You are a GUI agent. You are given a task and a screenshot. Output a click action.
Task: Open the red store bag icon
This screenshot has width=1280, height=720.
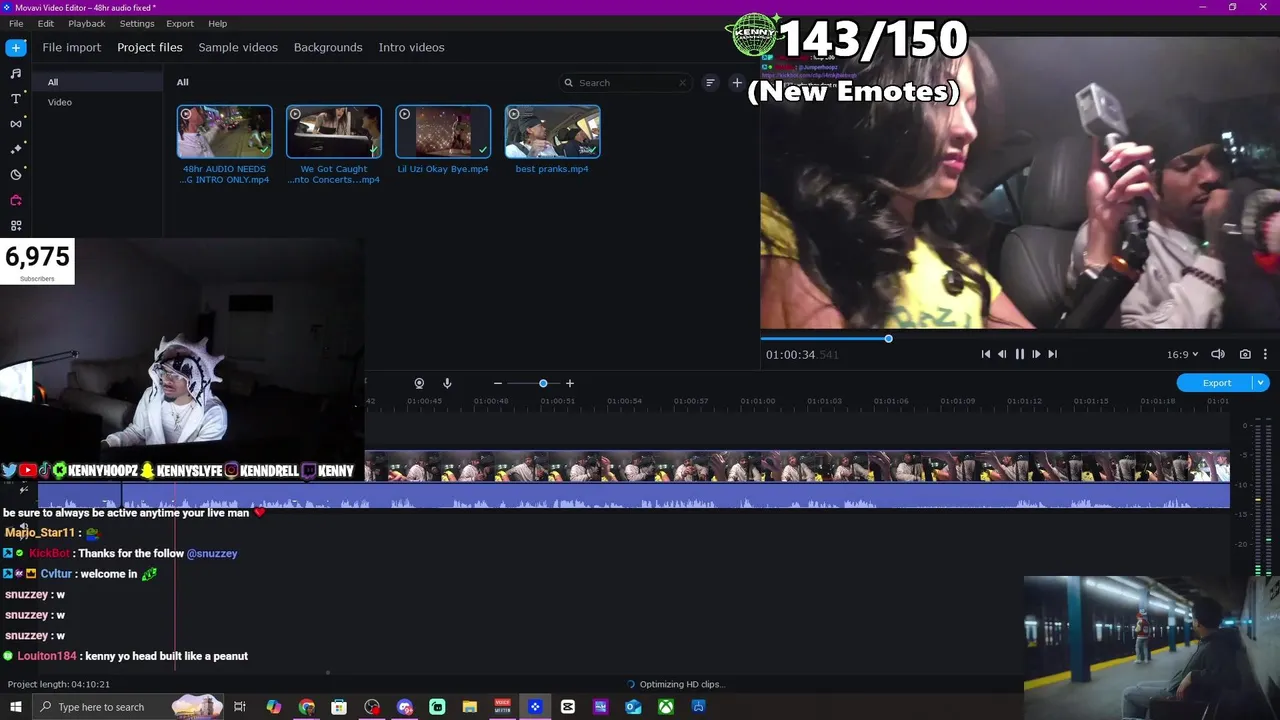(16, 200)
